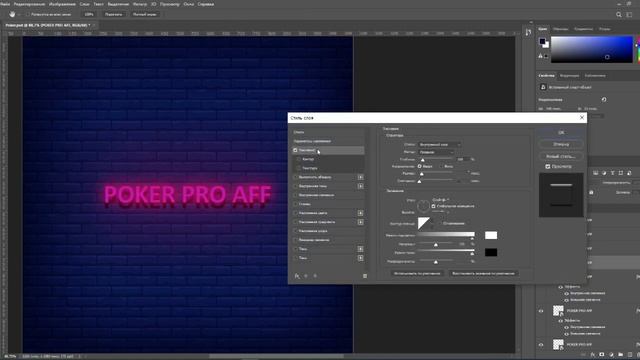Open the History panel icon
The height and width of the screenshot is (360, 640).
[x=529, y=32]
